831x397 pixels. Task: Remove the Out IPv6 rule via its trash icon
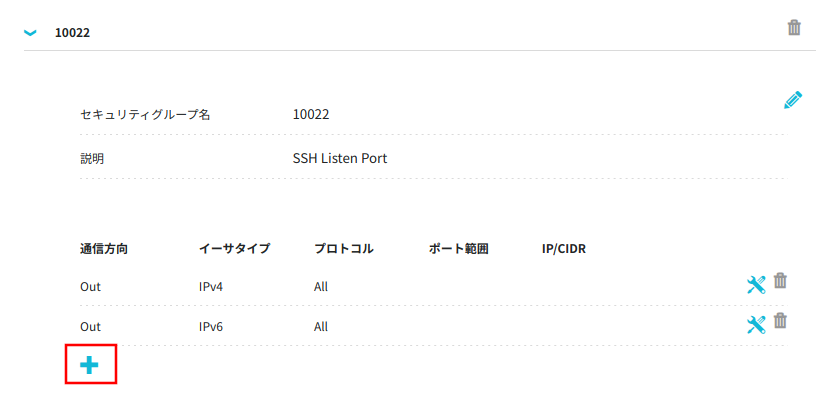click(780, 321)
